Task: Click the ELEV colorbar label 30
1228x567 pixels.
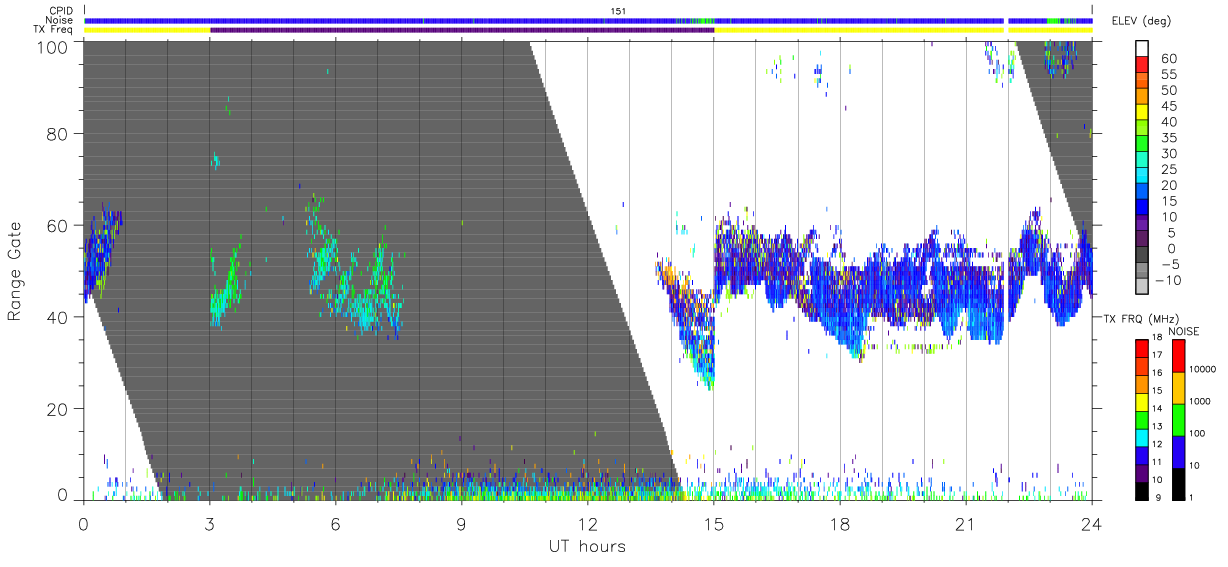Action: 1168,153
